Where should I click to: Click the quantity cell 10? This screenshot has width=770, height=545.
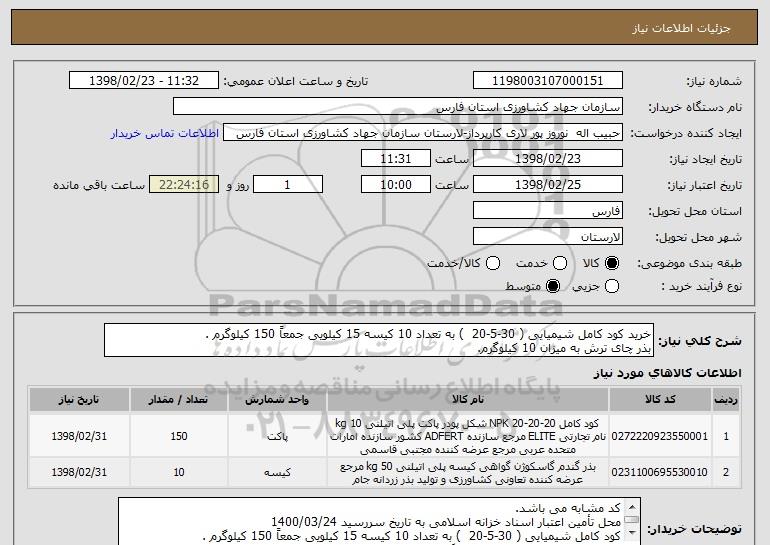click(x=179, y=472)
